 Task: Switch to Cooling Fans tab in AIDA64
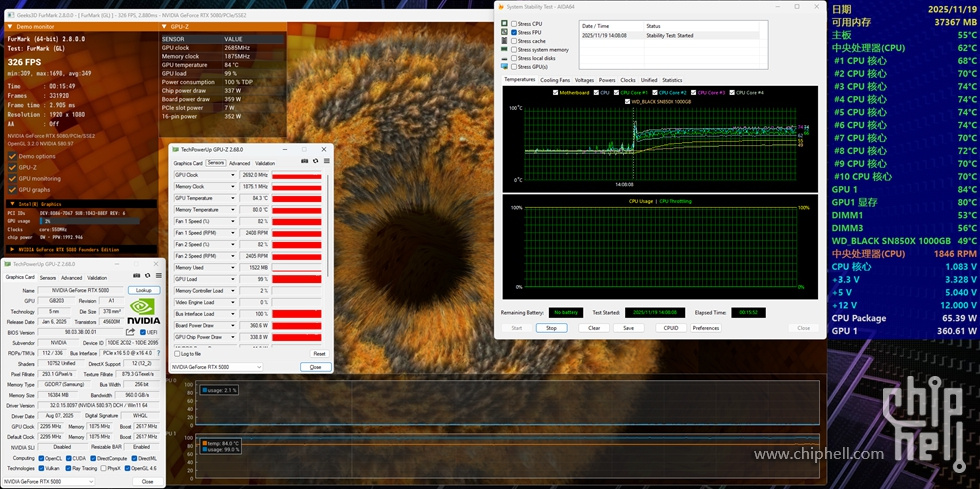(555, 80)
